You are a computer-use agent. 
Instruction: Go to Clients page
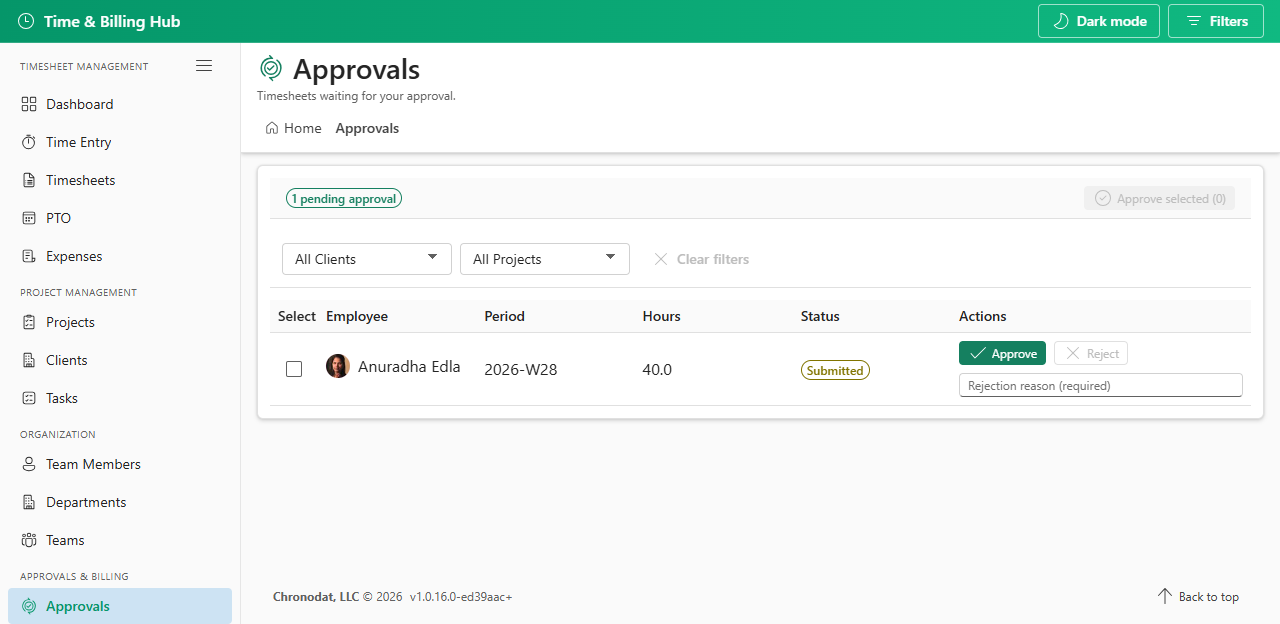pos(120,360)
